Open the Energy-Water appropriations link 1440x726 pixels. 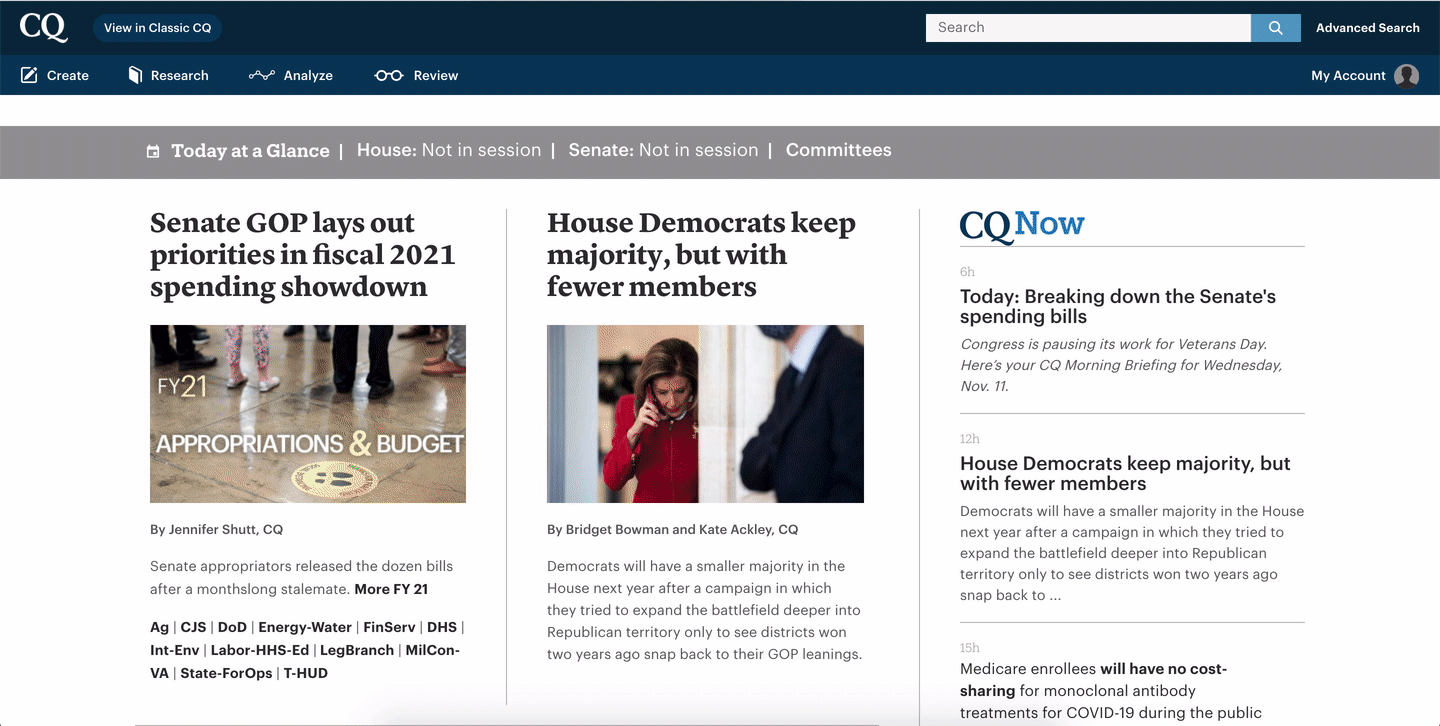pyautogui.click(x=305, y=627)
